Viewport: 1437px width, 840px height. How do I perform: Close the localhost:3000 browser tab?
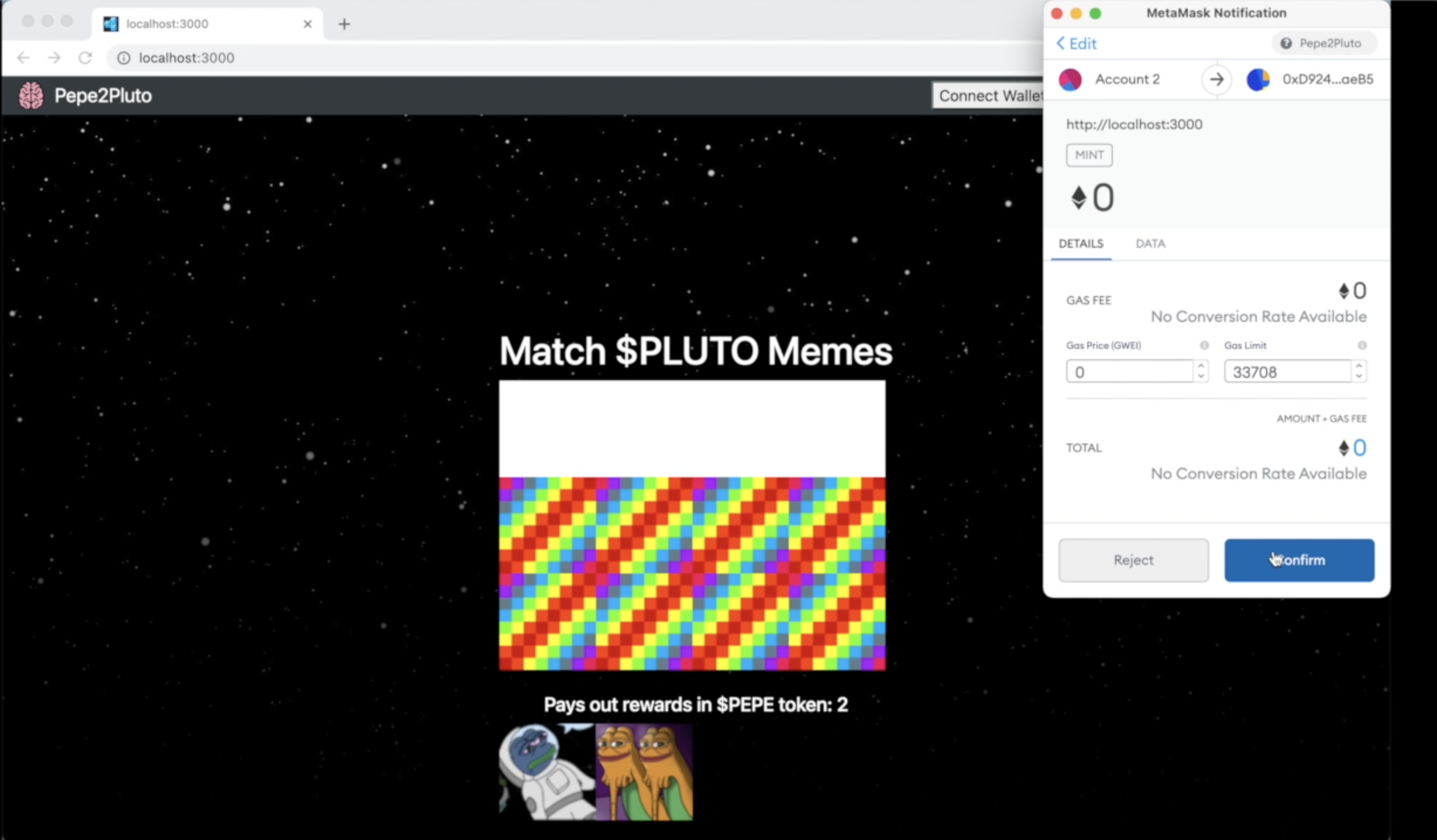coord(307,24)
